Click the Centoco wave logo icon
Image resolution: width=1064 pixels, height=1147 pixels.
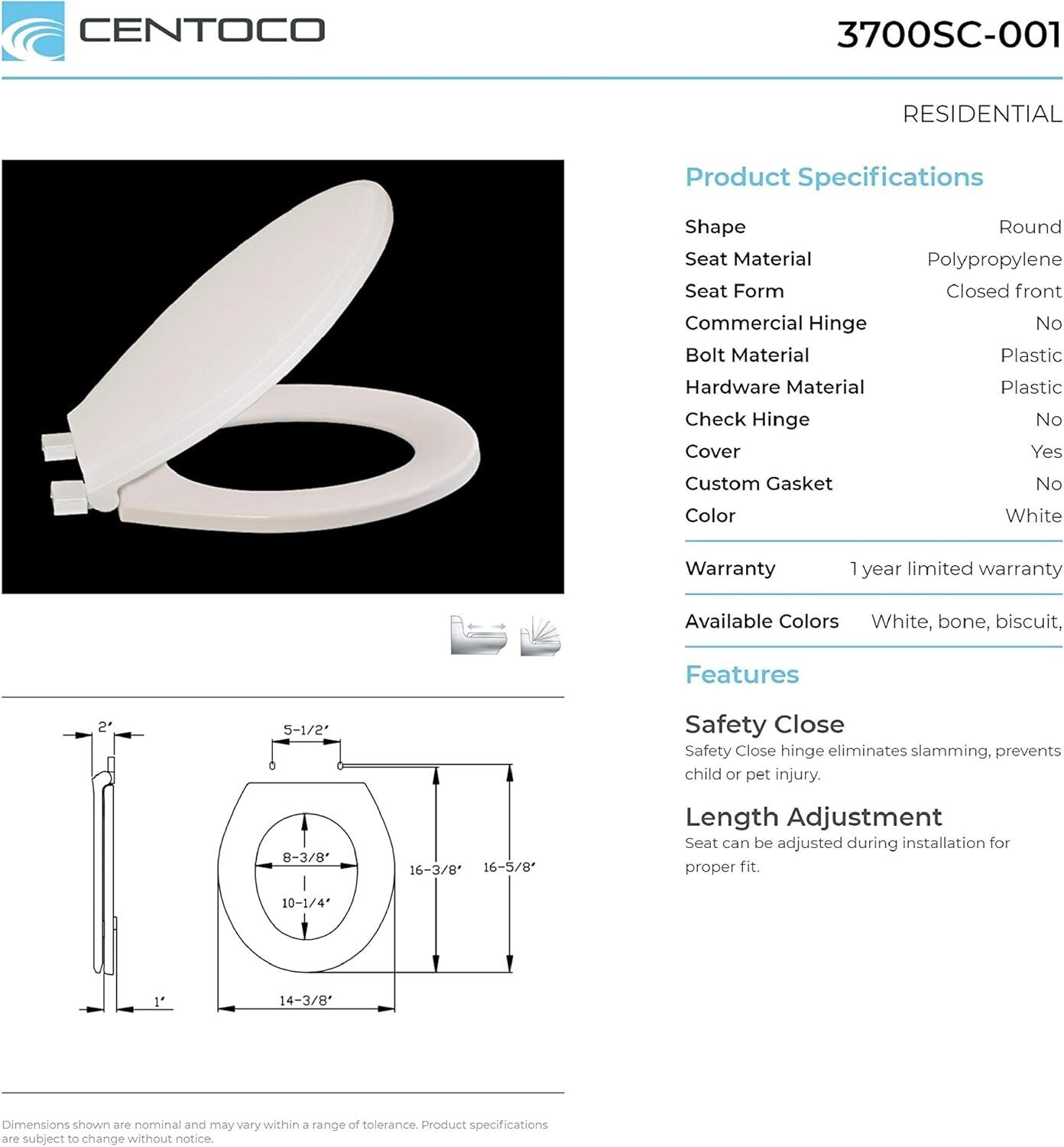pyautogui.click(x=33, y=31)
